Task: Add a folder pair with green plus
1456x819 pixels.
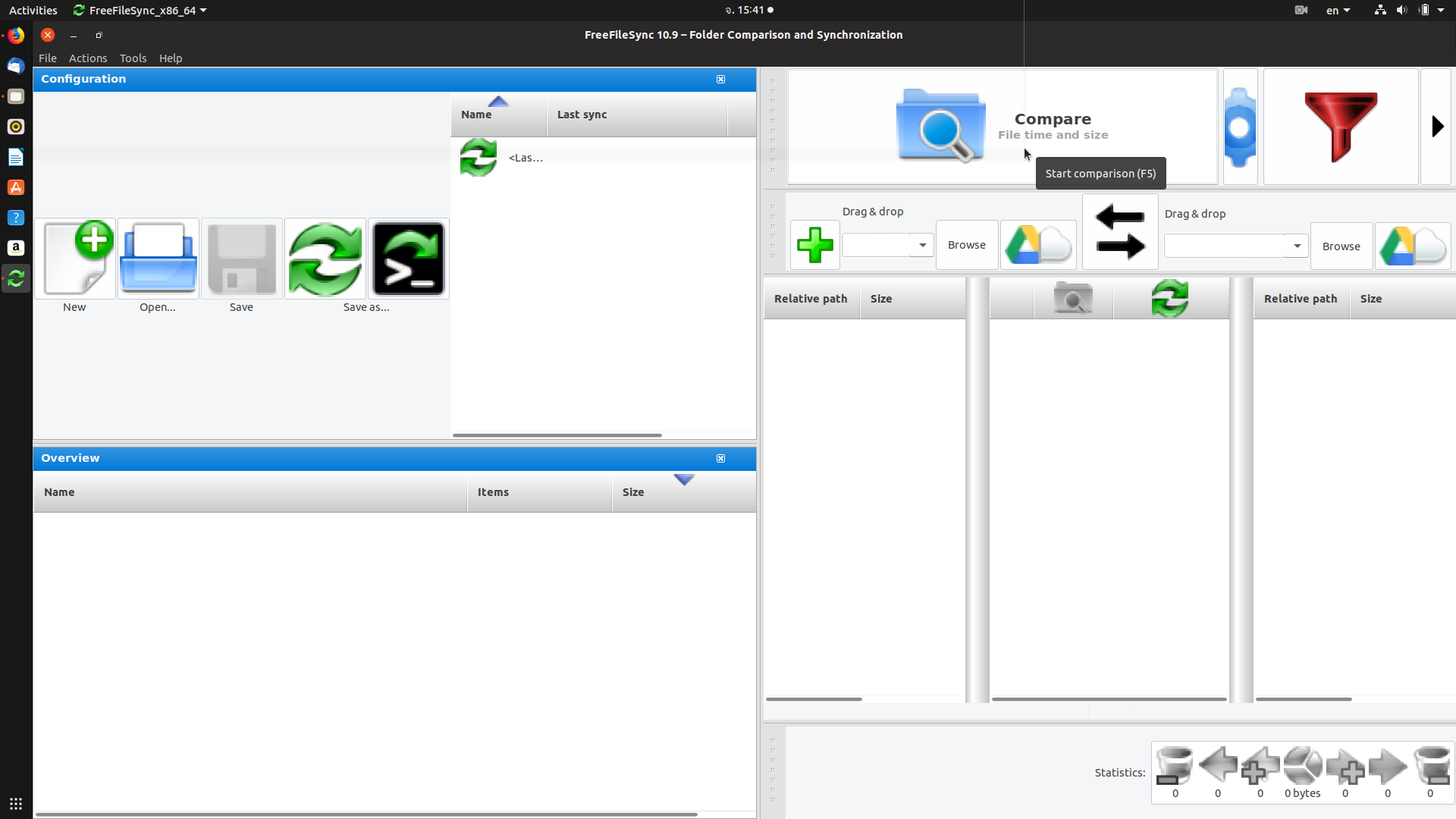Action: click(x=815, y=245)
